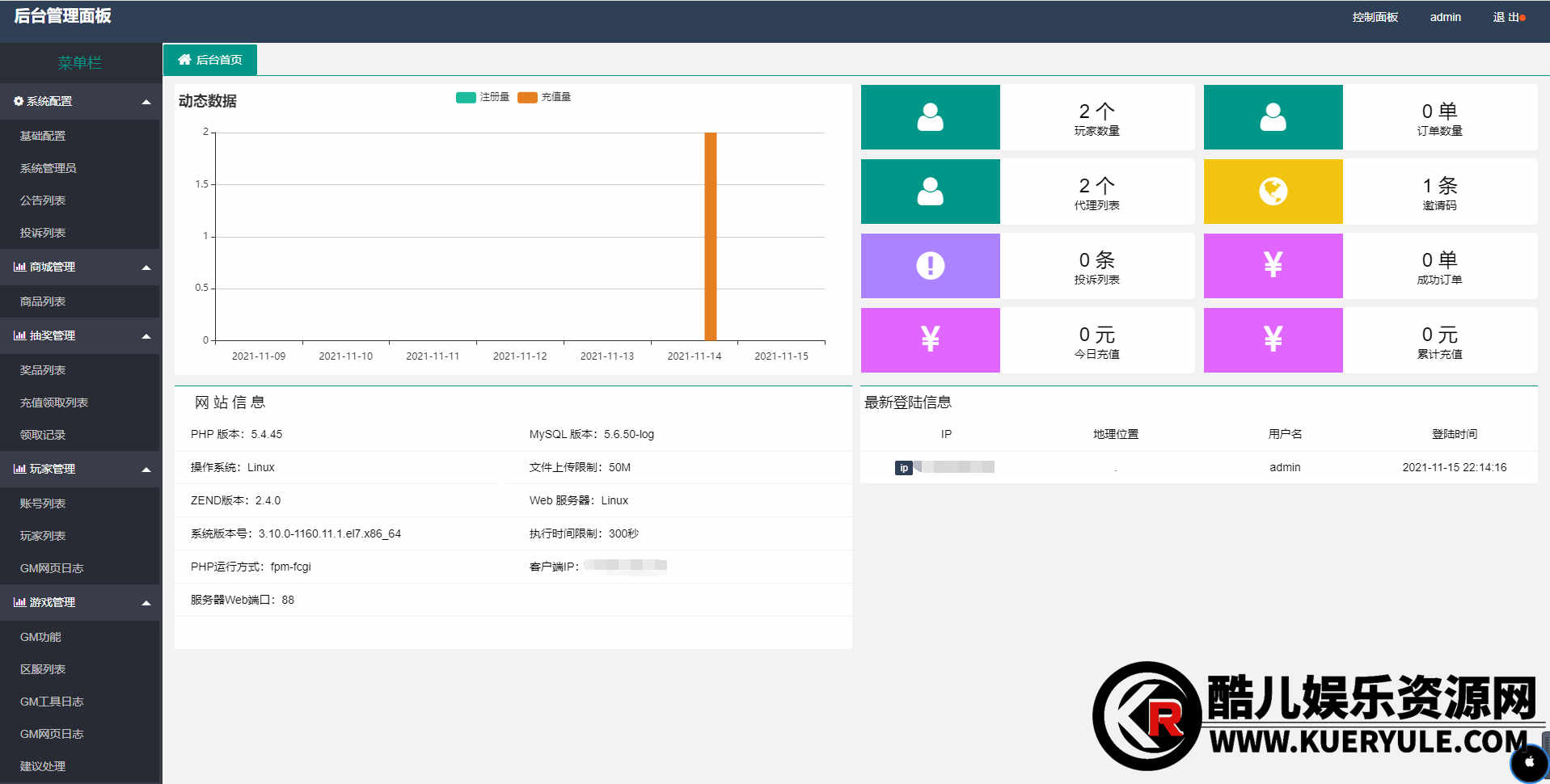This screenshot has height=784, width=1550.
Task: Click the user icon for 订单数量
Action: click(x=1273, y=117)
